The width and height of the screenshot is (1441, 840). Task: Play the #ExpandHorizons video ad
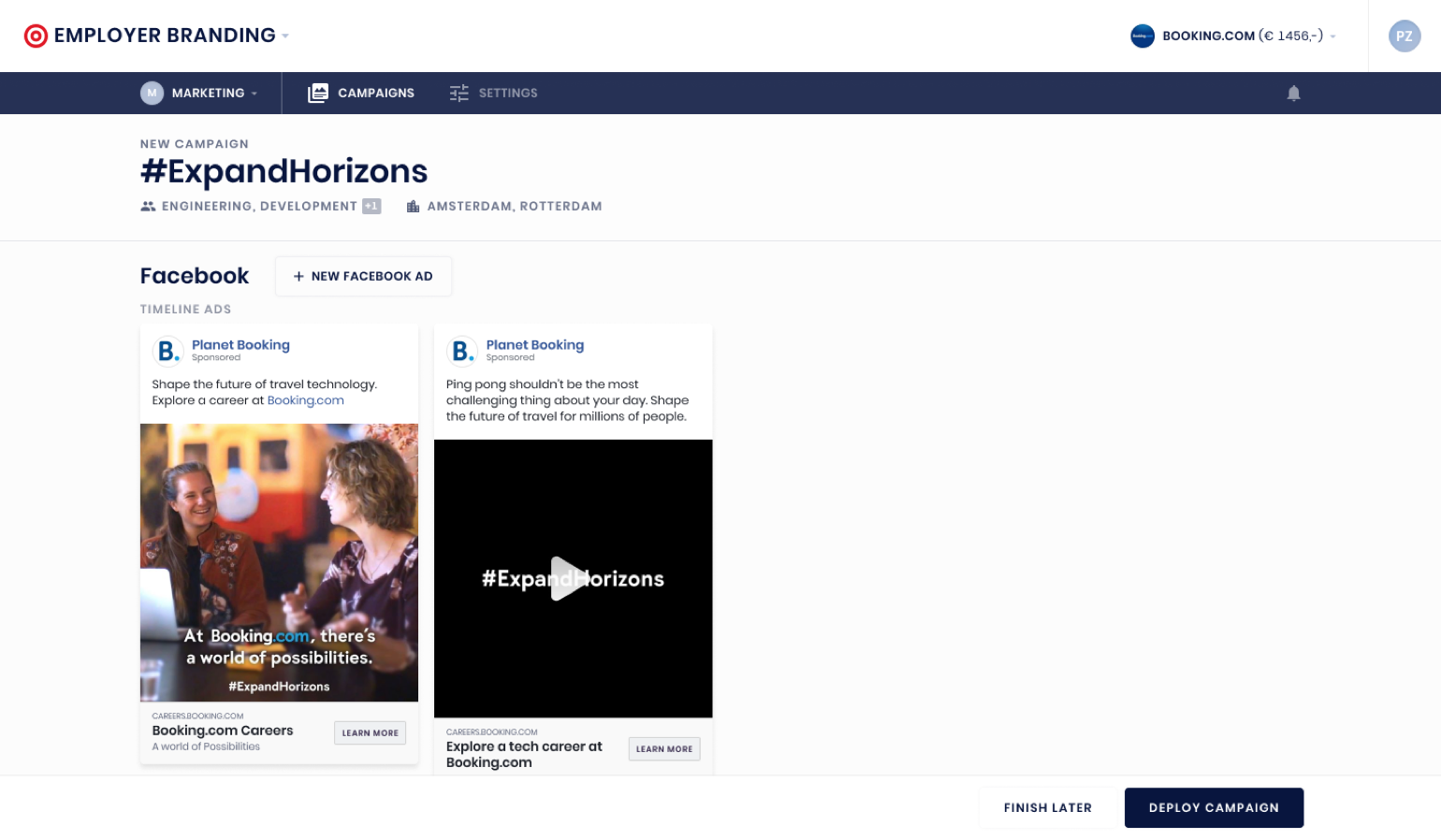(x=570, y=578)
